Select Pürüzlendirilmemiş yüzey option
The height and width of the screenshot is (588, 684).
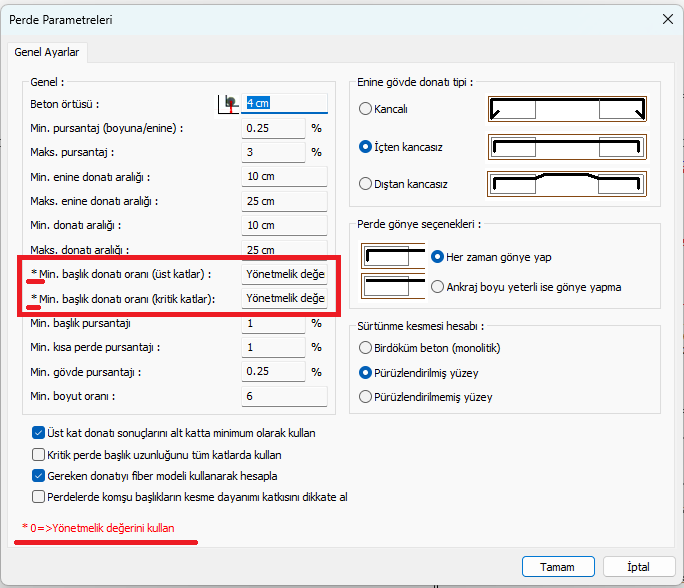tap(366, 397)
